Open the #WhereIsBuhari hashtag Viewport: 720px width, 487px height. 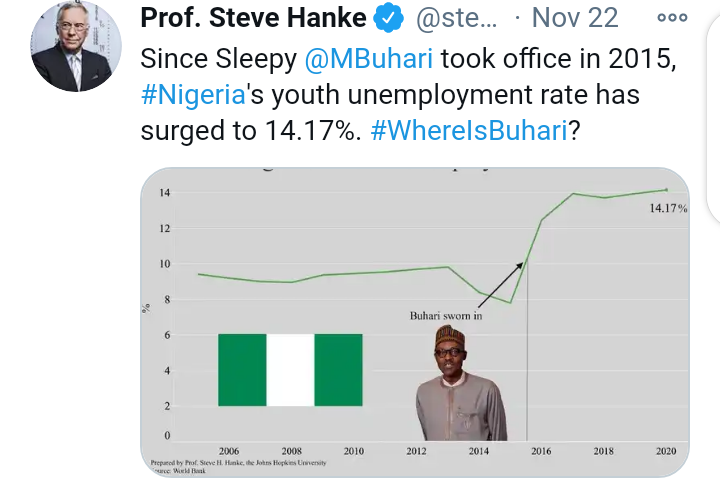(469, 130)
